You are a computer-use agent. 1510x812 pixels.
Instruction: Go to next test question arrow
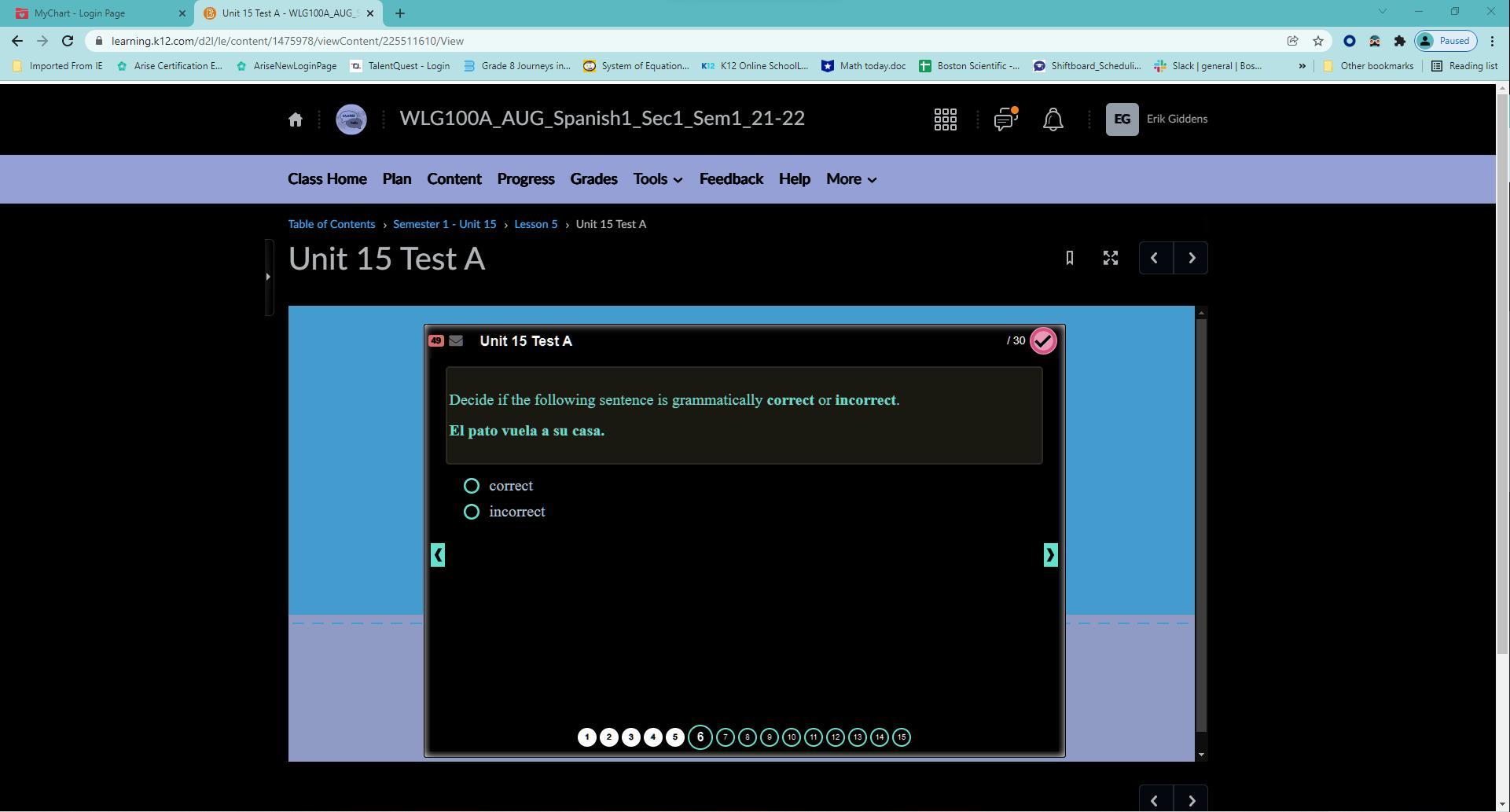[x=1050, y=555]
